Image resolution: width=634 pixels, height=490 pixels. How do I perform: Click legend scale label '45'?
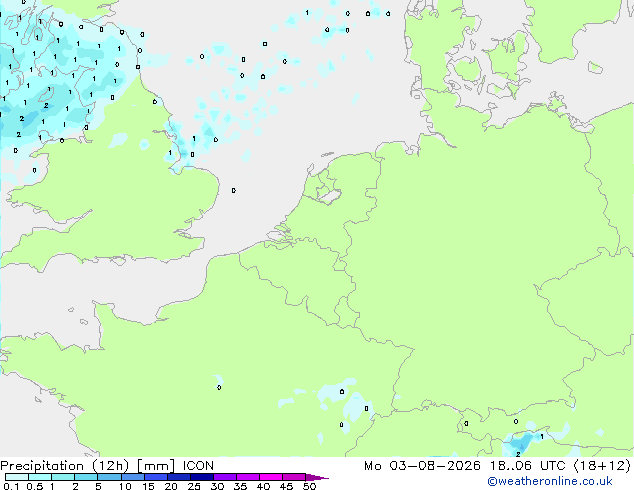[x=286, y=486]
